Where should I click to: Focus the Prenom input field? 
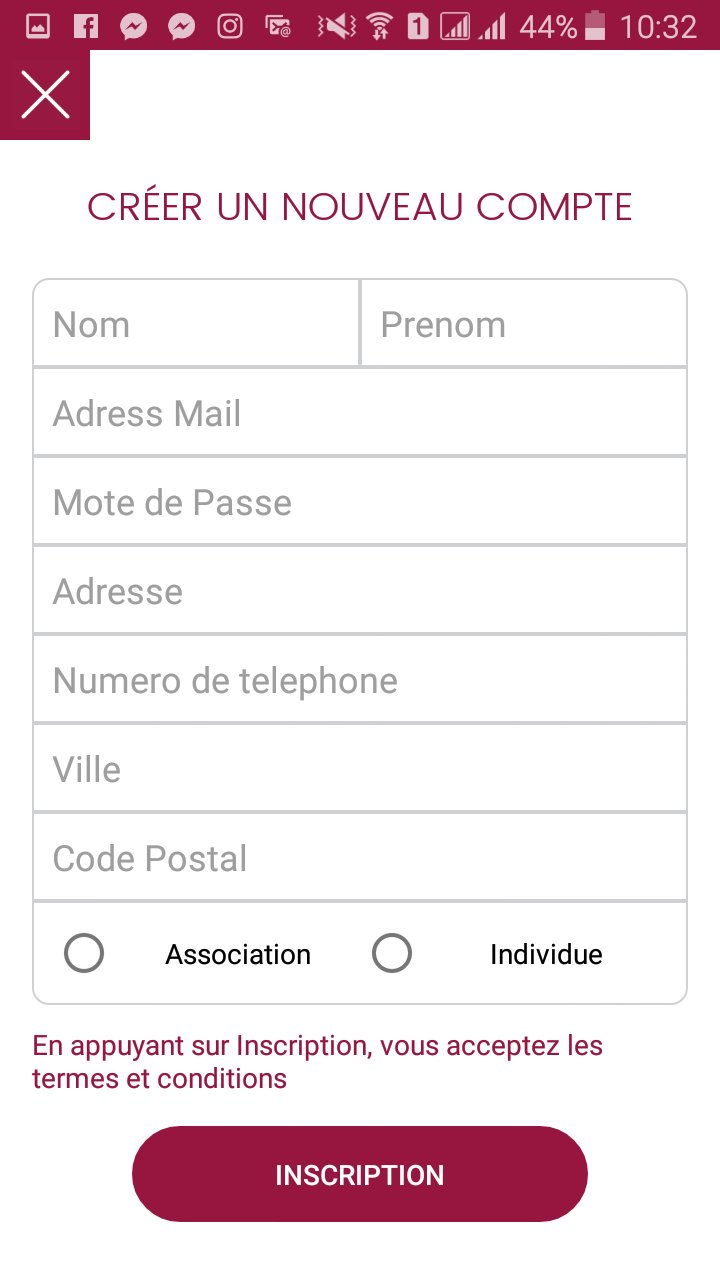pyautogui.click(x=523, y=324)
